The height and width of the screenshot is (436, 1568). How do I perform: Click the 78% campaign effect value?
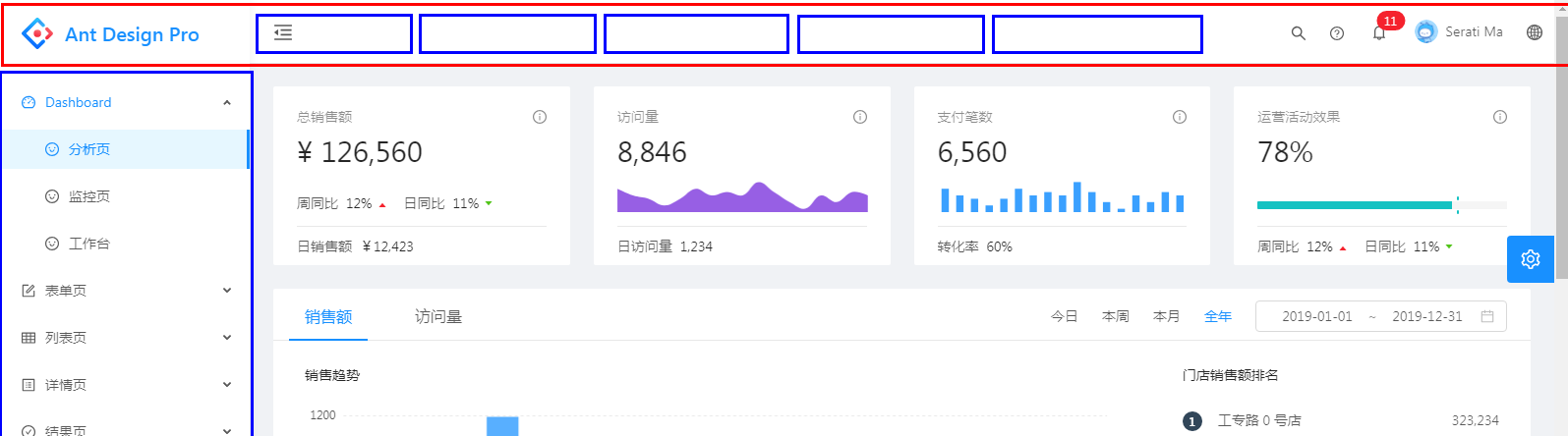1285,152
